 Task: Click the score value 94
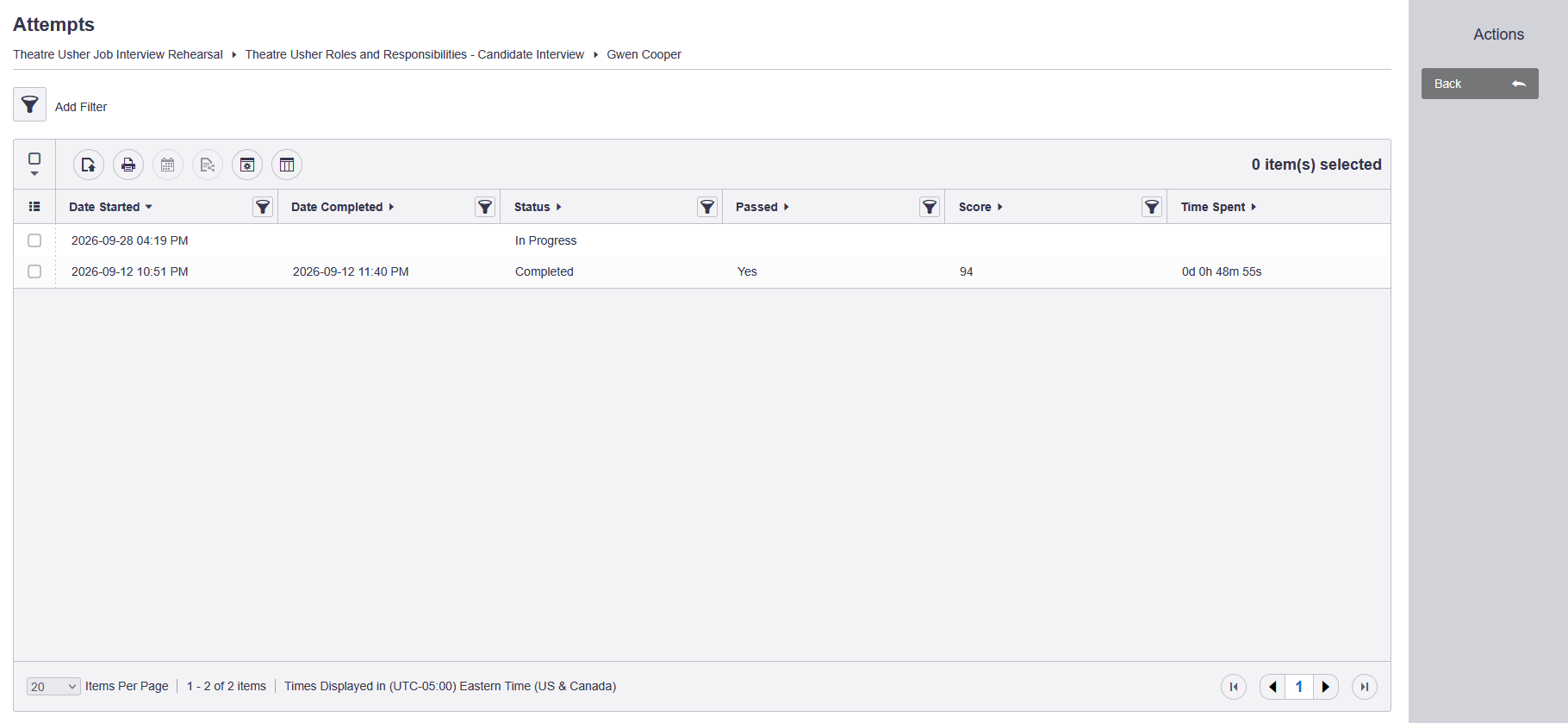coord(967,271)
